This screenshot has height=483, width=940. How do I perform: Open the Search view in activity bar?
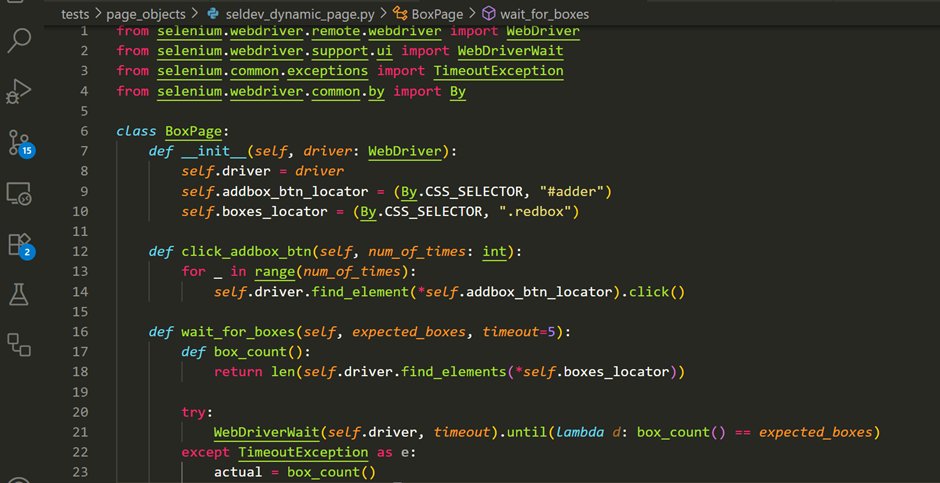(x=19, y=41)
